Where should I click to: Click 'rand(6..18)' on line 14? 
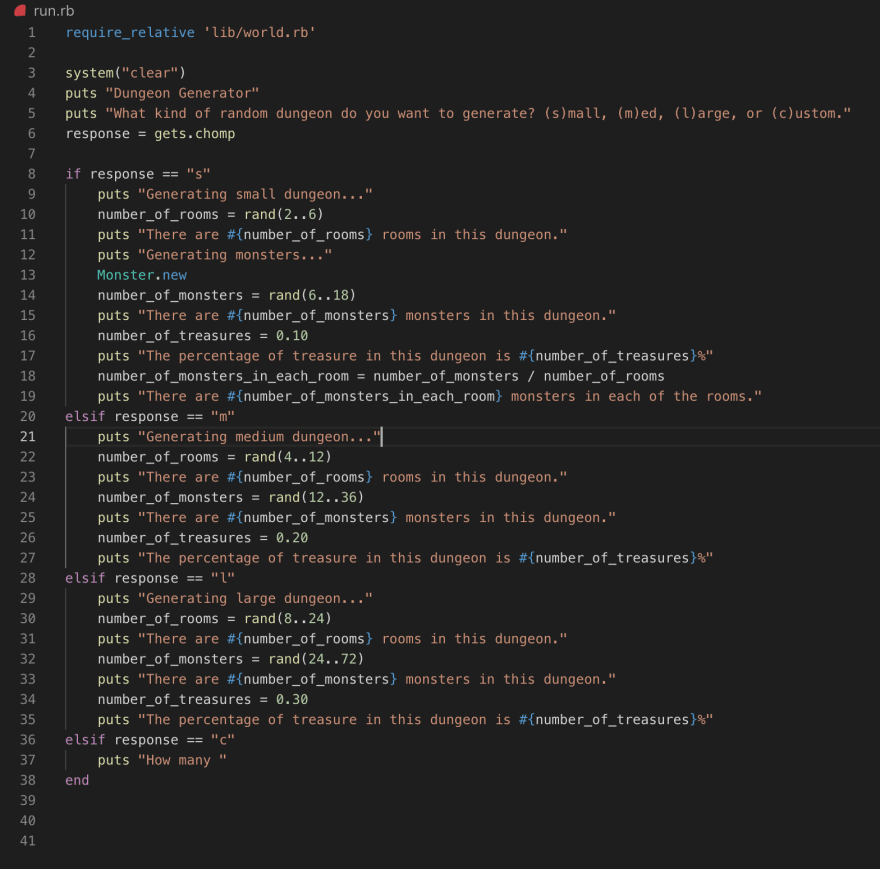tap(312, 295)
